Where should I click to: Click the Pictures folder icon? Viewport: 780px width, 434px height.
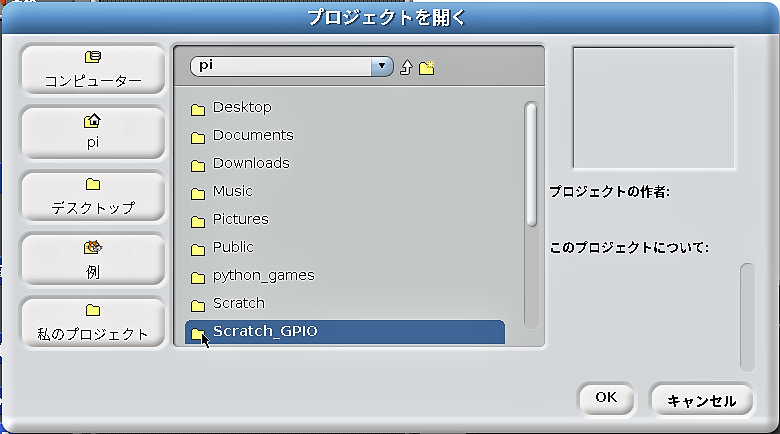click(x=198, y=221)
